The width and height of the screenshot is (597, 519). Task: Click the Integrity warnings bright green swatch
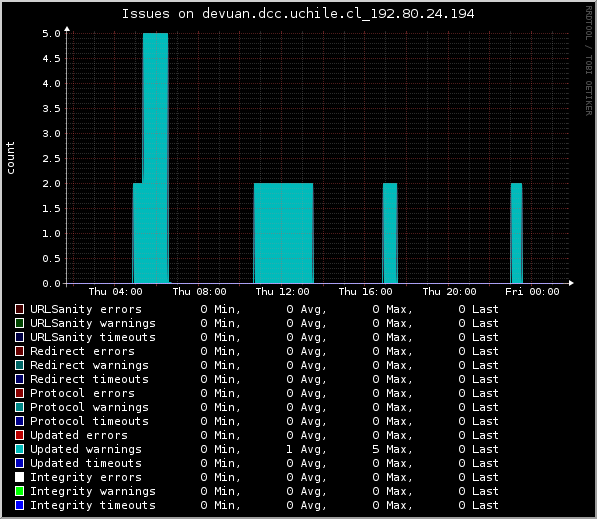click(19, 491)
